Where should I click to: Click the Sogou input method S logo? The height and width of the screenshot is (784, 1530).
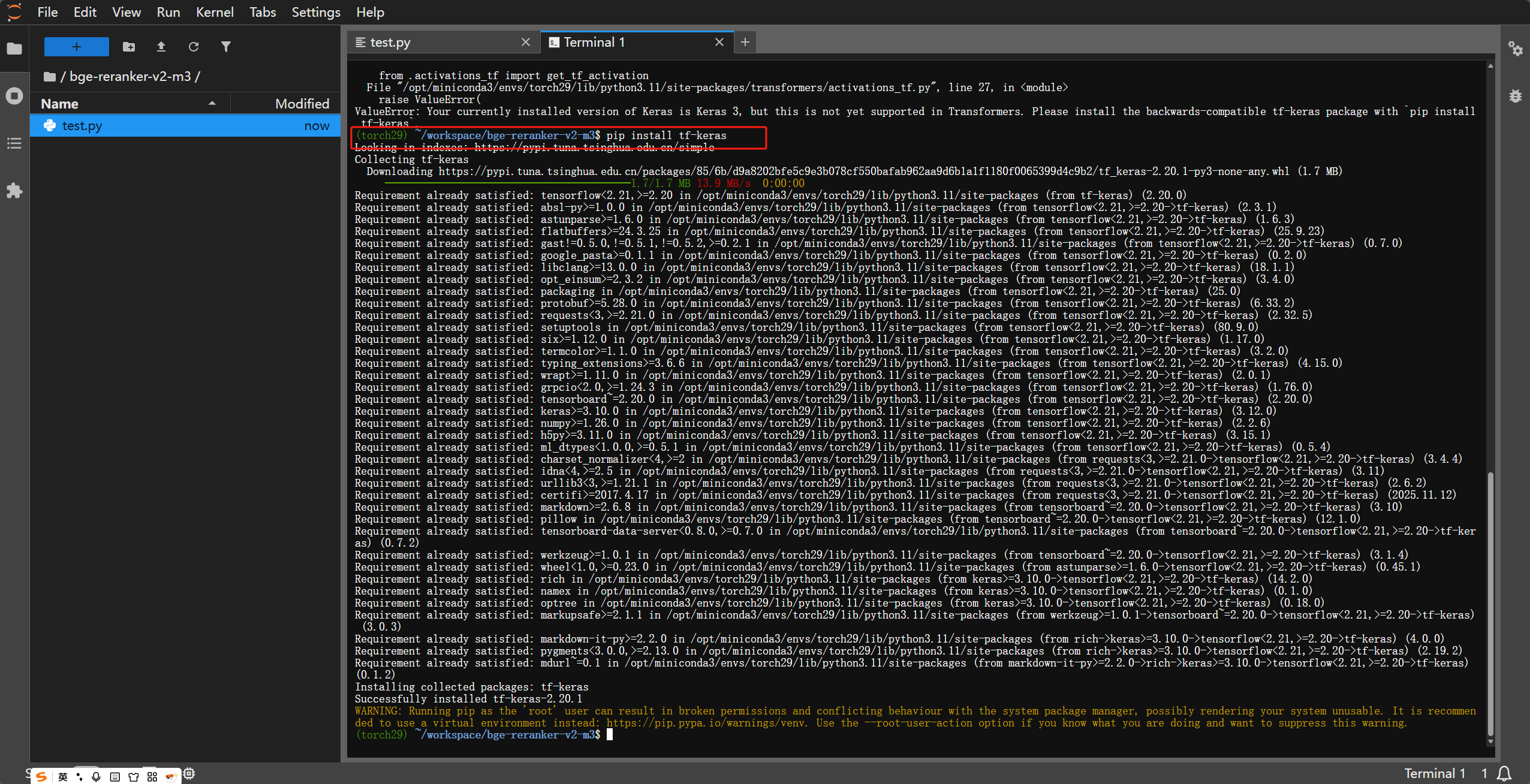(41, 777)
